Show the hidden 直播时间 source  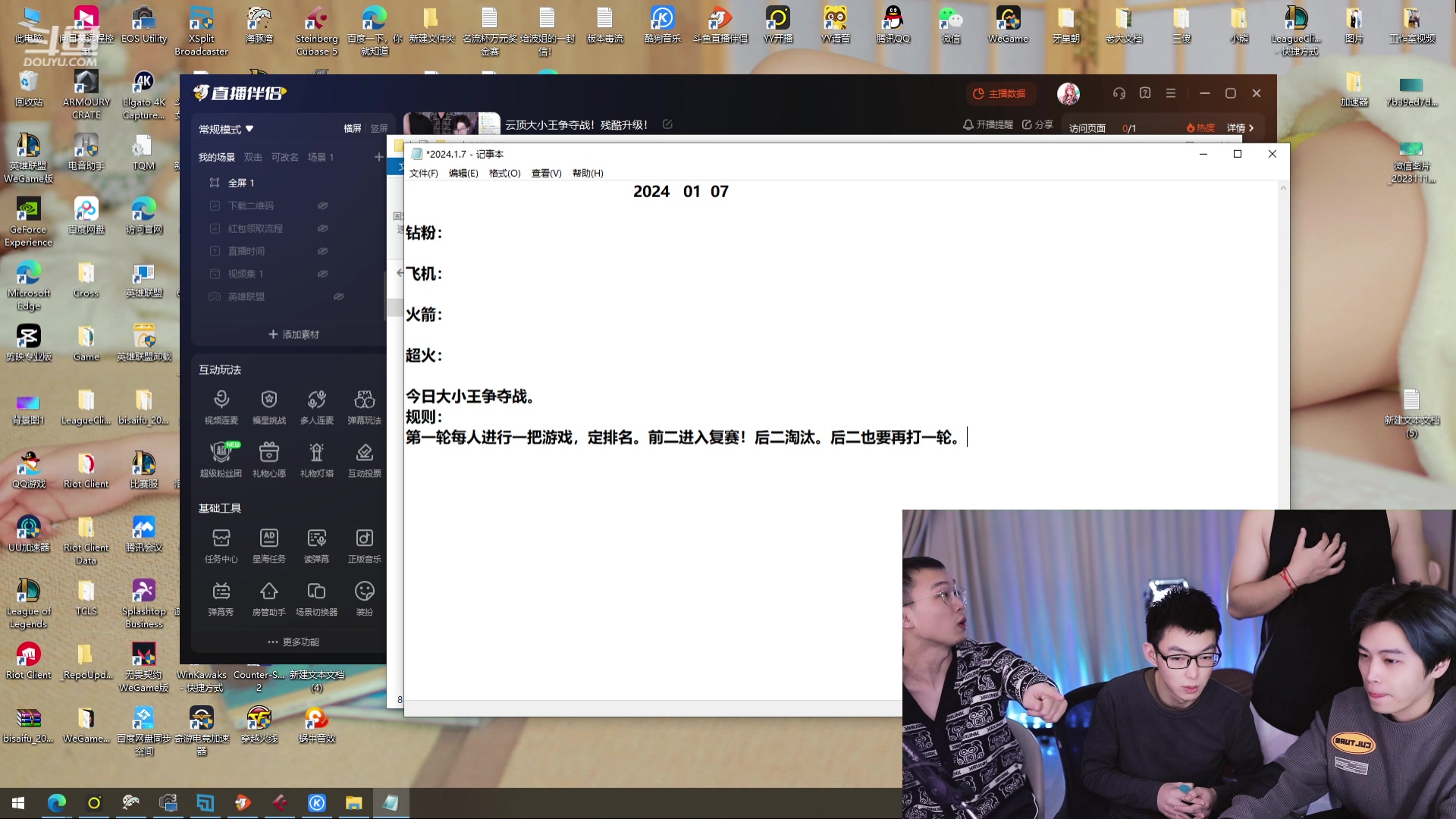(x=322, y=251)
